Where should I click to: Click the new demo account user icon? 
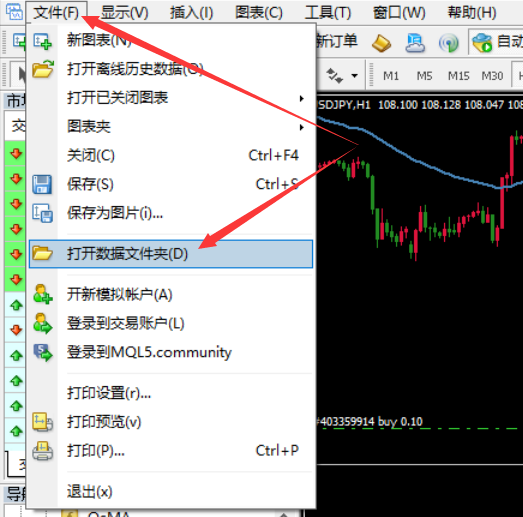43,294
